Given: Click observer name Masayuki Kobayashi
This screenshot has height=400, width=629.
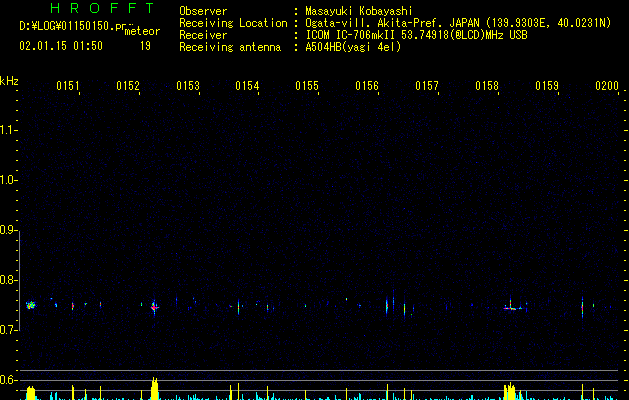Looking at the screenshot, I should point(359,11).
